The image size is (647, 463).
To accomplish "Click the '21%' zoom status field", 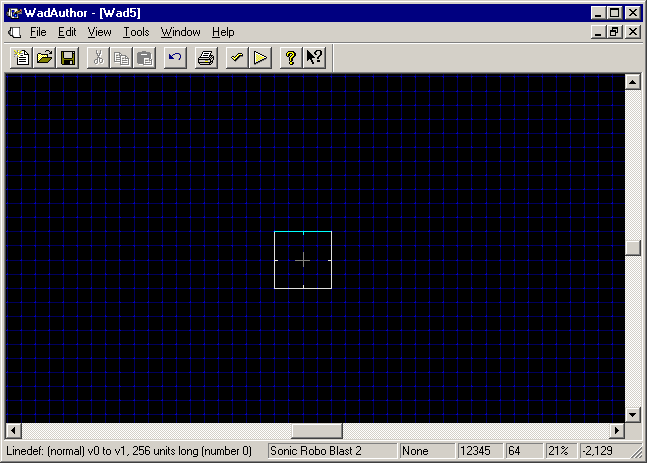I will pos(561,451).
